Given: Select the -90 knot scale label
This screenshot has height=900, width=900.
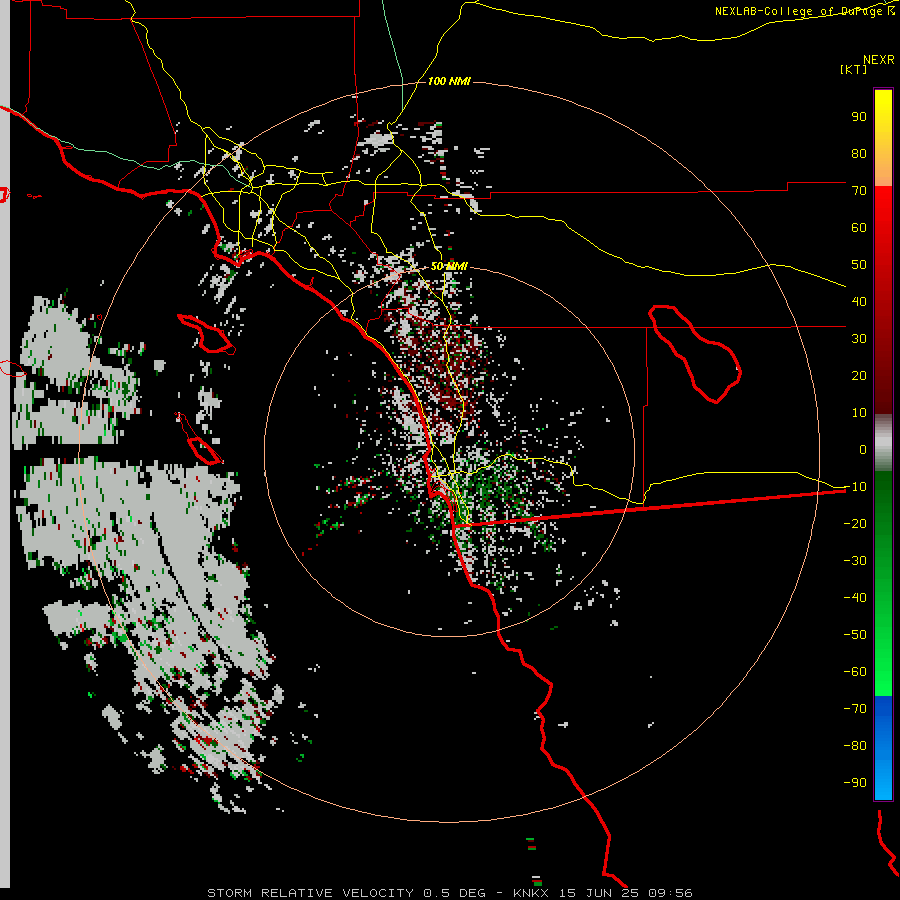Looking at the screenshot, I should click(x=855, y=782).
